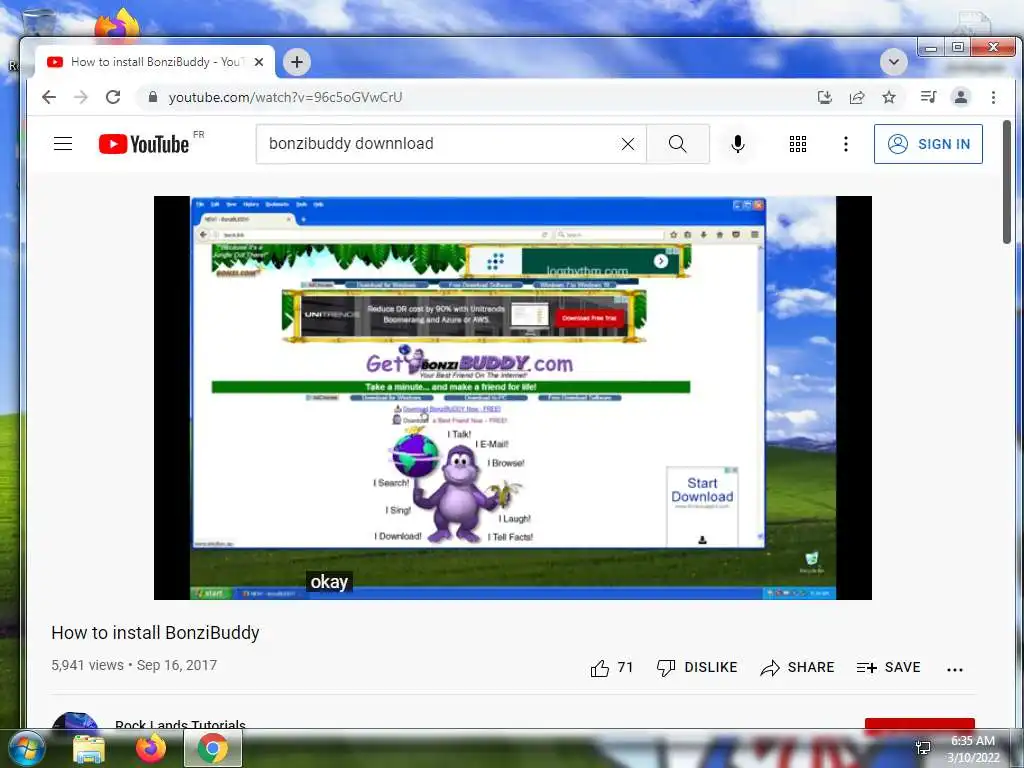This screenshot has width=1024, height=768.
Task: Click the video player to pause
Action: [x=513, y=398]
